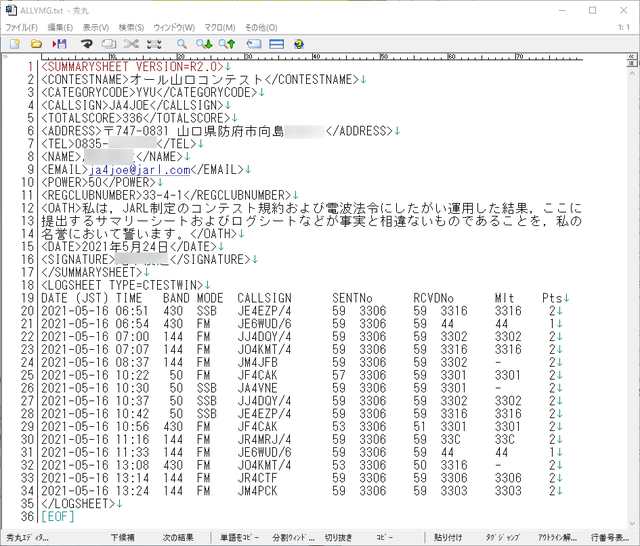The width and height of the screenshot is (640, 546).
Task: Click callsign JR4CTF in the 13:14 row
Action: click(x=258, y=478)
